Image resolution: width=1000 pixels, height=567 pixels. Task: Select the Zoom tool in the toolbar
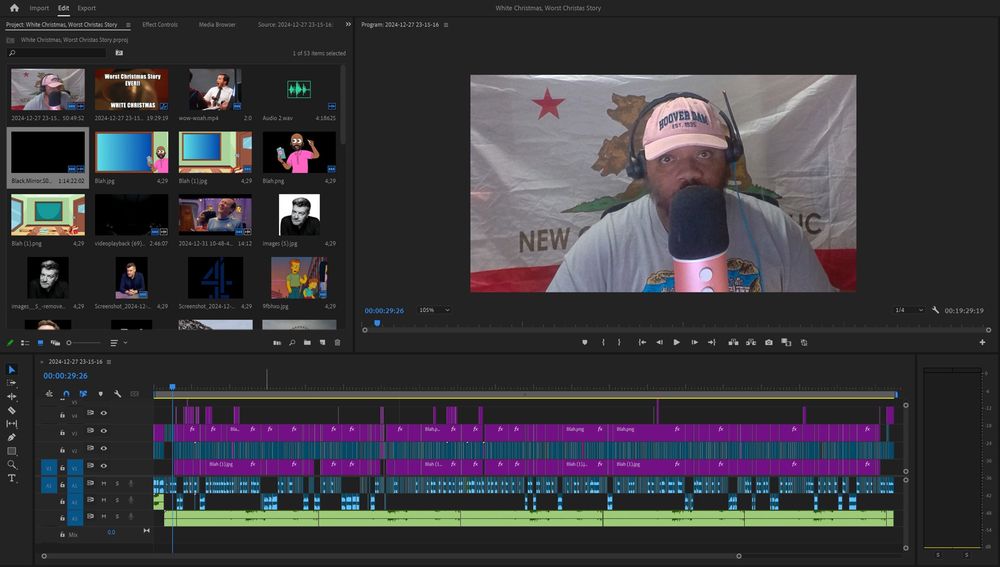(12, 464)
